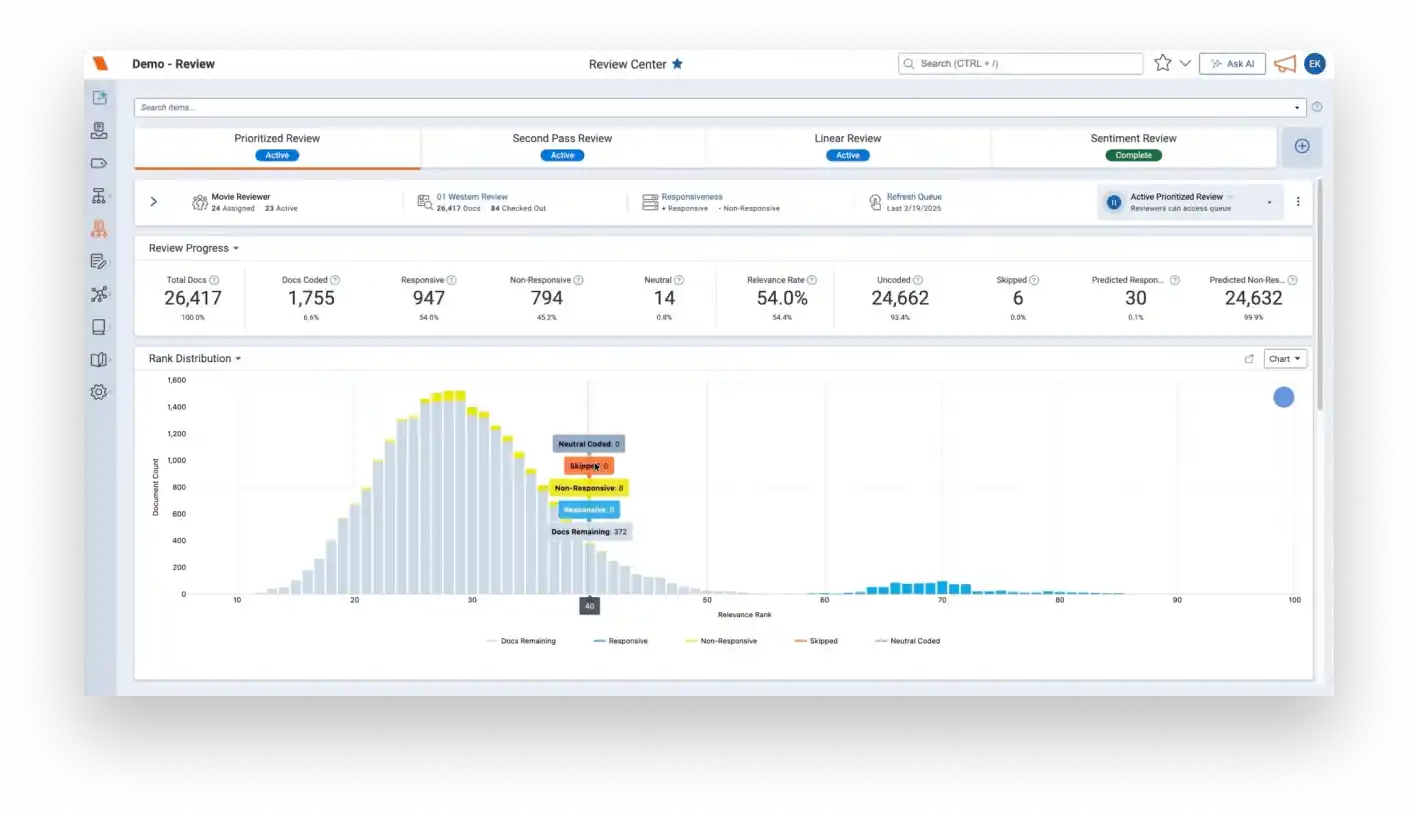Select the Prioritized Review tab

pos(277,147)
